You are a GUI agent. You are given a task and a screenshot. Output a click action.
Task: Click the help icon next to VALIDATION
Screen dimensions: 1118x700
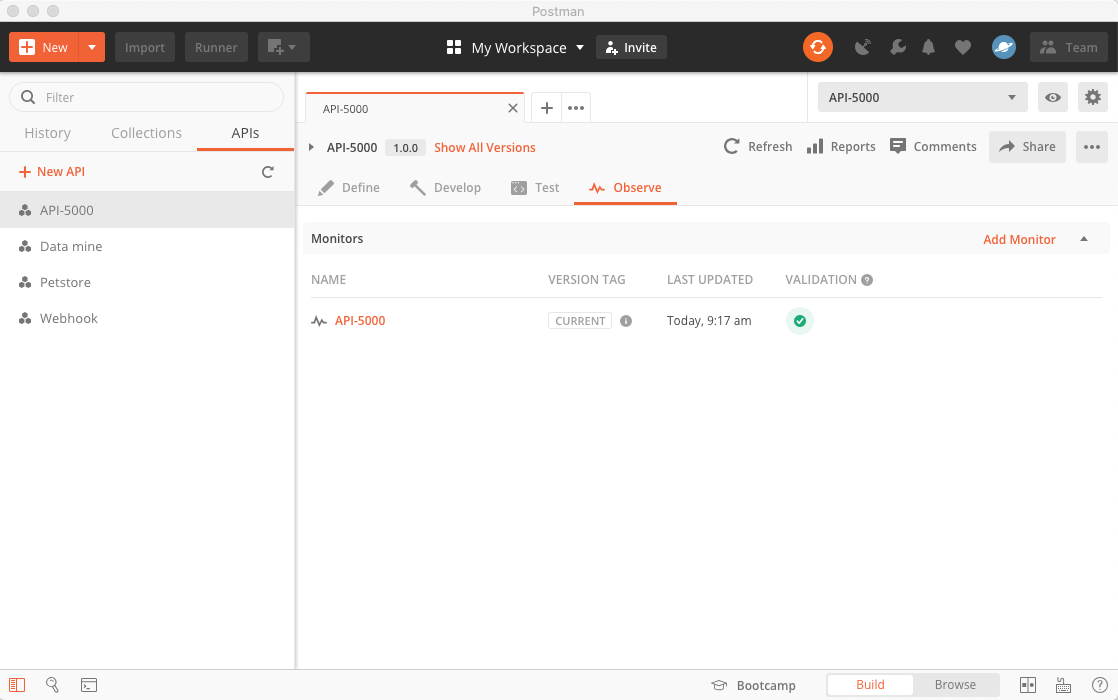867,279
